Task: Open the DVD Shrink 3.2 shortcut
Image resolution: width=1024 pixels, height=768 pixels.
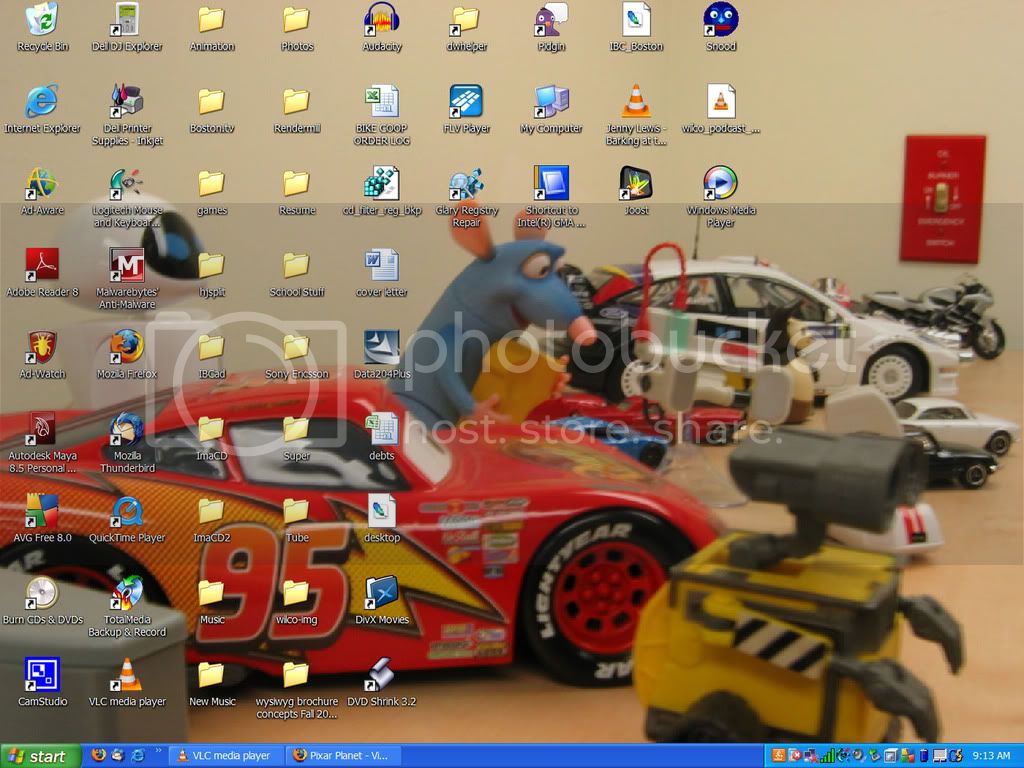Action: 381,675
